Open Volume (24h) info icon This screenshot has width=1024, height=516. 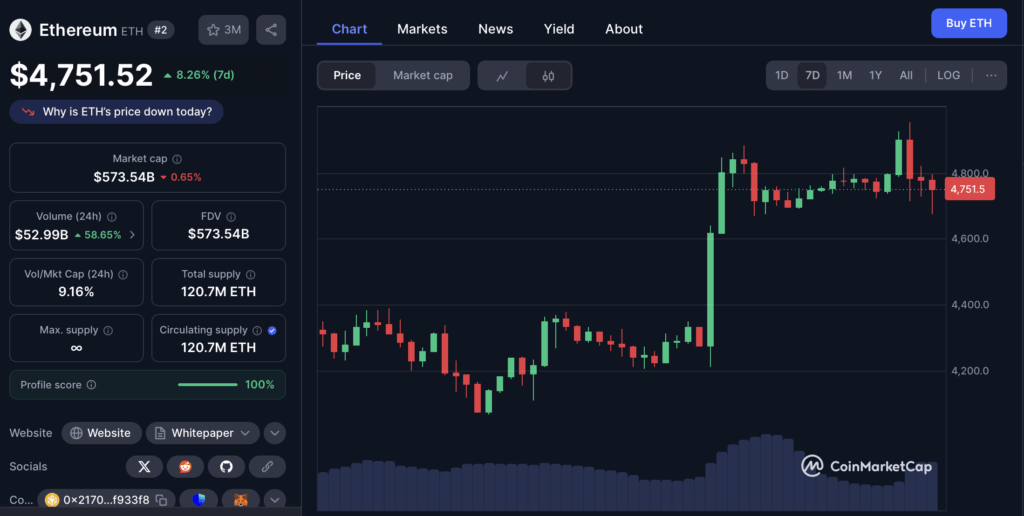[112, 216]
